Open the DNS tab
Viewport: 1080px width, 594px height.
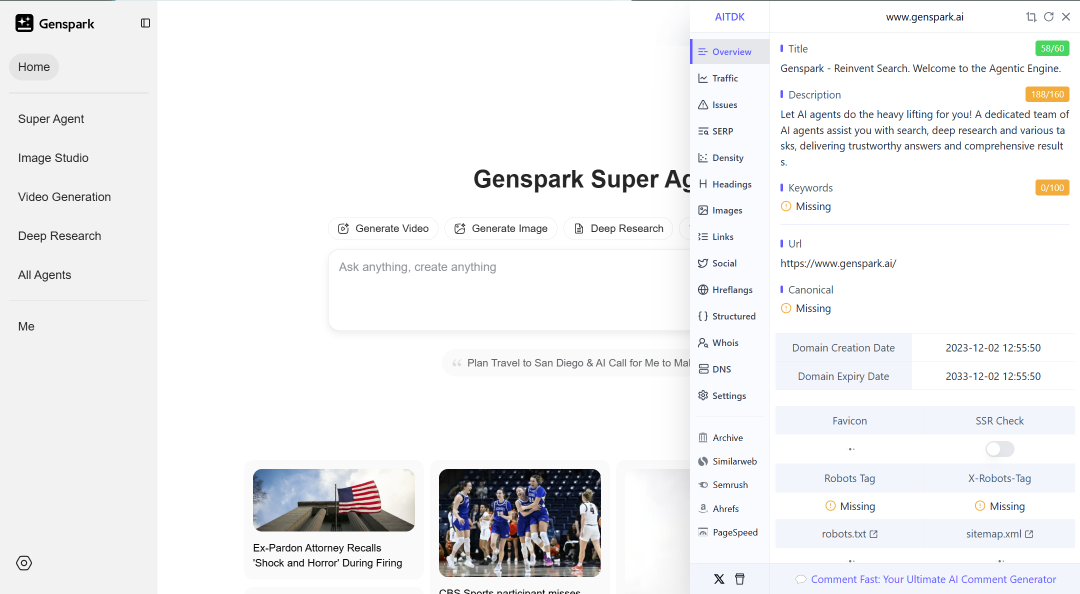coord(729,369)
